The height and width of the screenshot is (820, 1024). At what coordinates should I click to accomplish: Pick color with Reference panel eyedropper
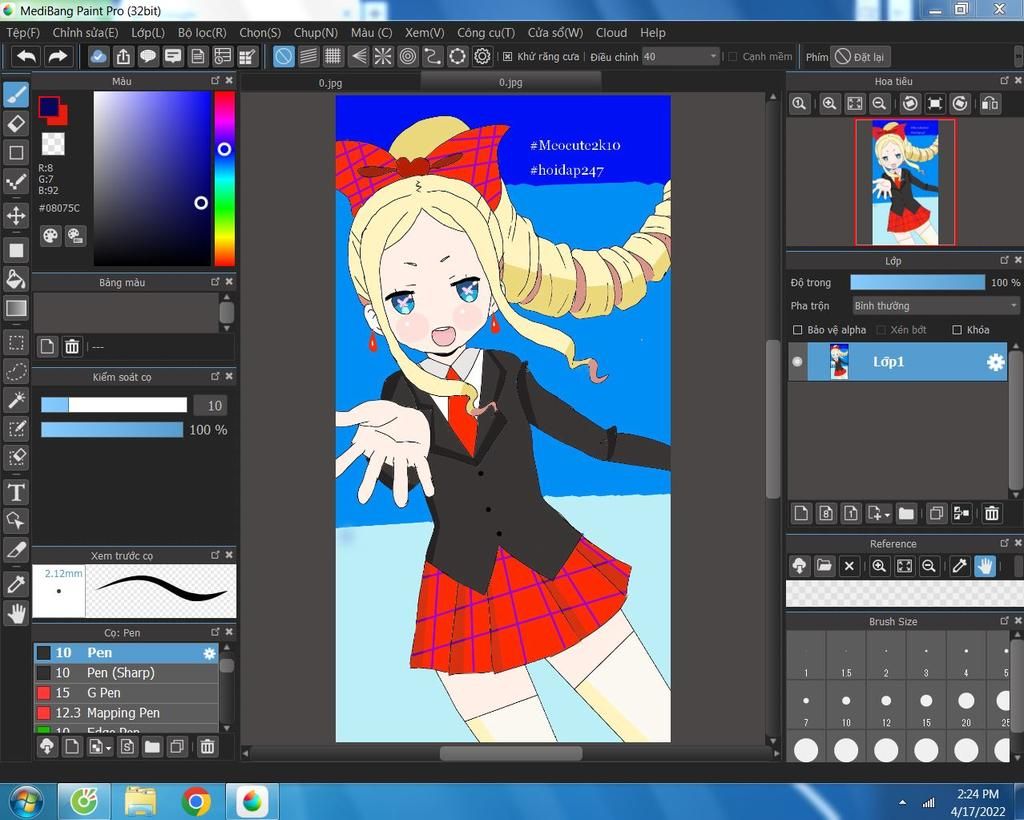pos(959,565)
